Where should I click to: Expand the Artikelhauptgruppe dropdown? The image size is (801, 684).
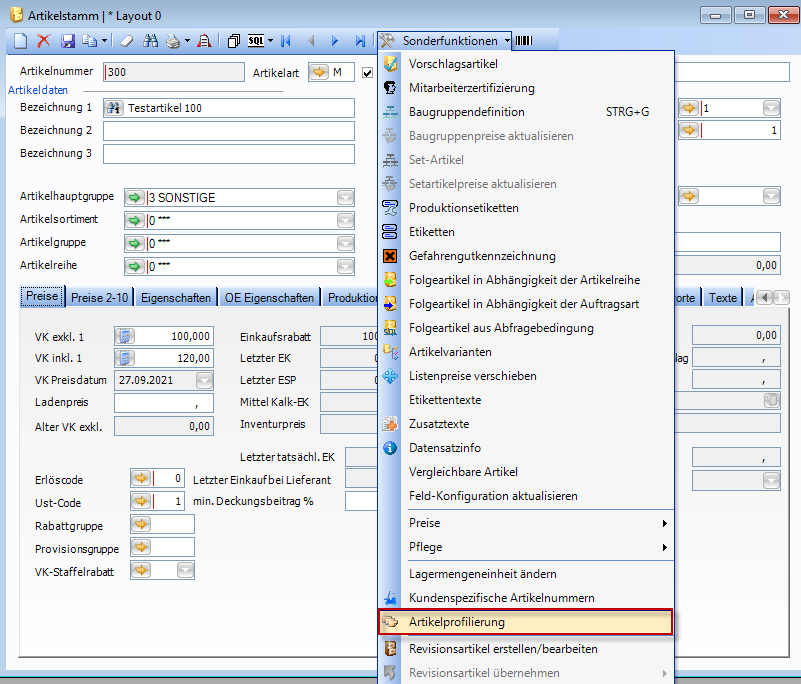345,197
